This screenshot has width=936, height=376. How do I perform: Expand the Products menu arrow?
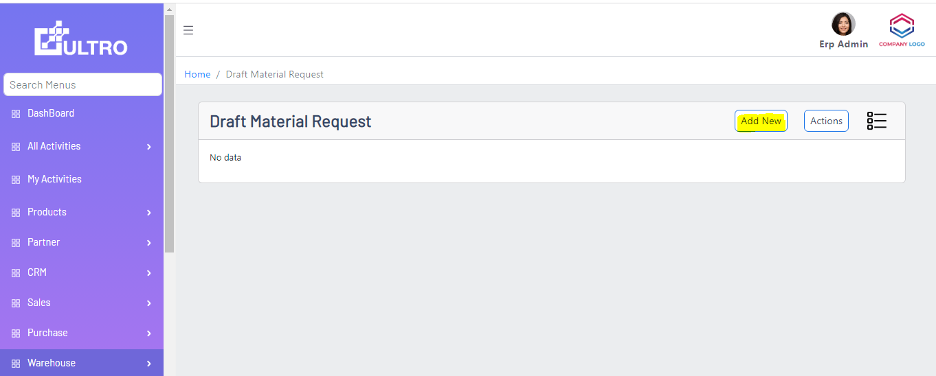click(x=149, y=212)
